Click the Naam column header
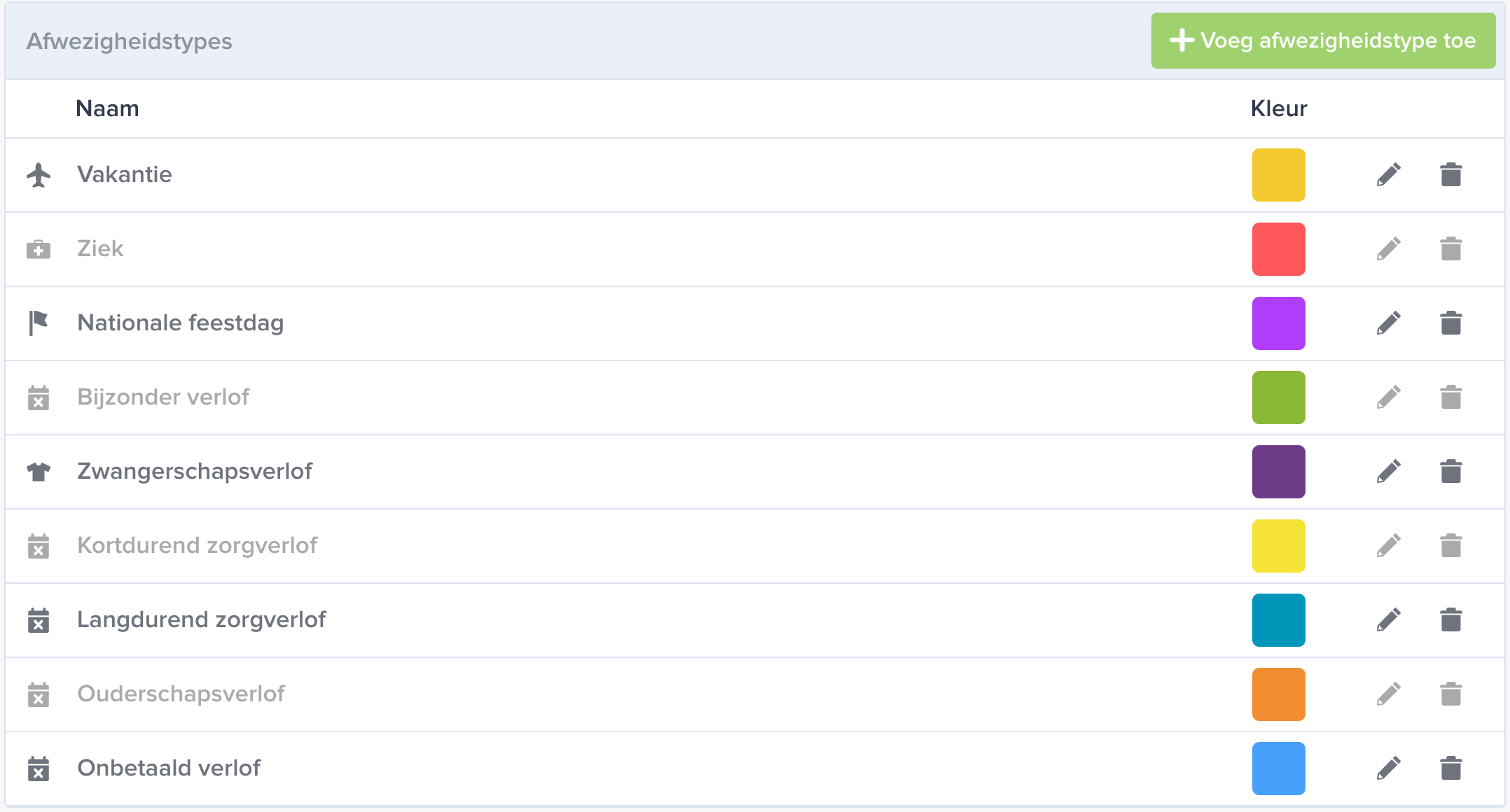This screenshot has height=812, width=1510. point(107,108)
